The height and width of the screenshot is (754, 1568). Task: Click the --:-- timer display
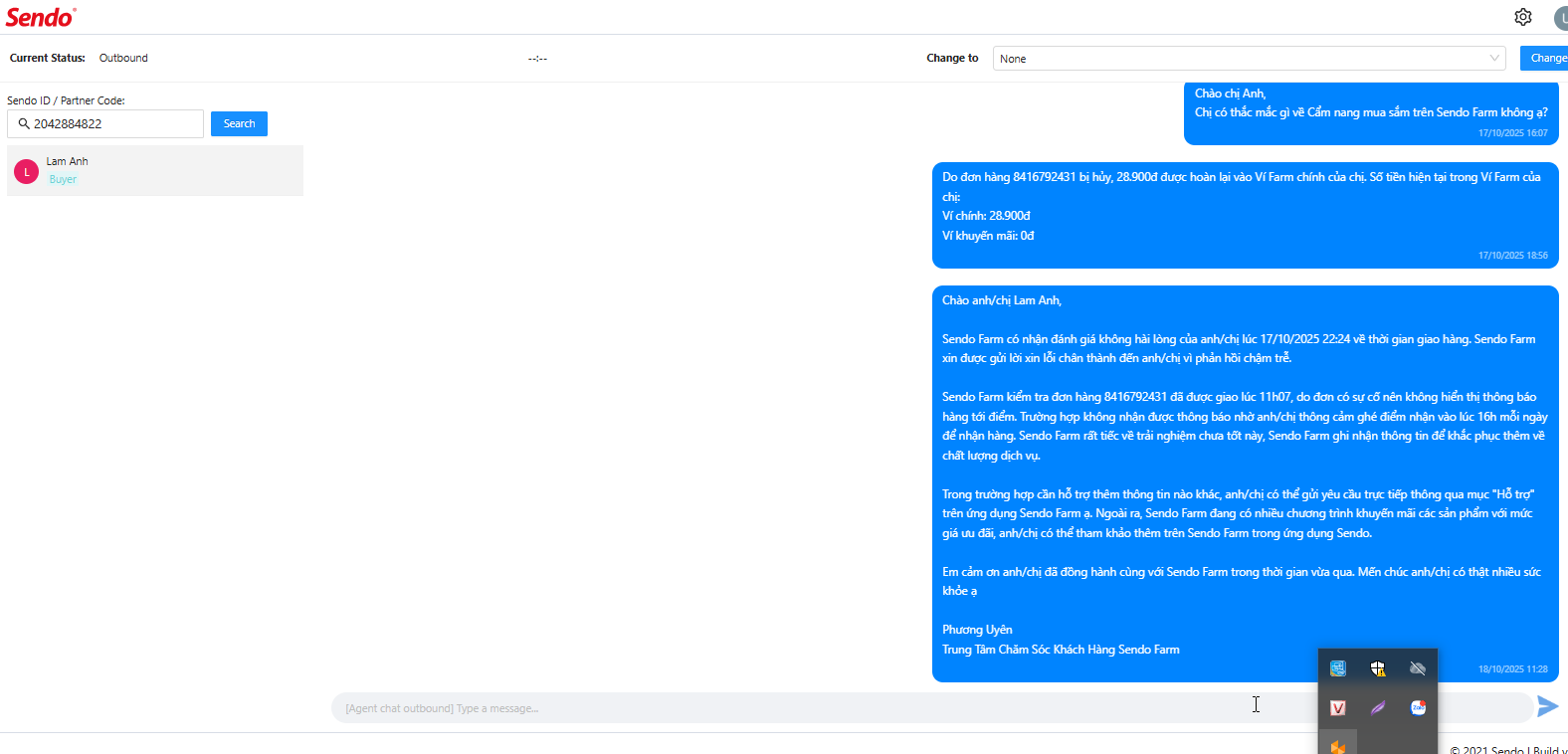537,59
